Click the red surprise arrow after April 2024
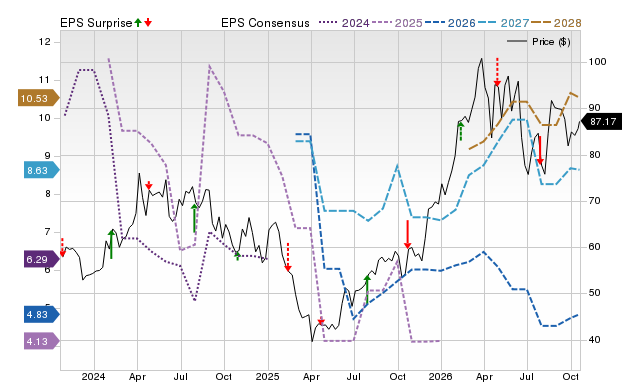The width and height of the screenshot is (640, 382). [149, 185]
